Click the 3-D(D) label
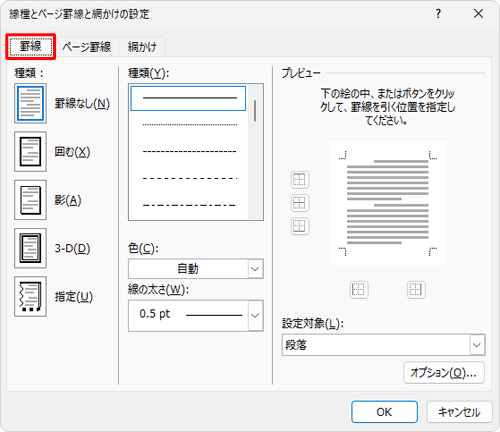Image resolution: width=500 pixels, height=432 pixels. point(72,249)
